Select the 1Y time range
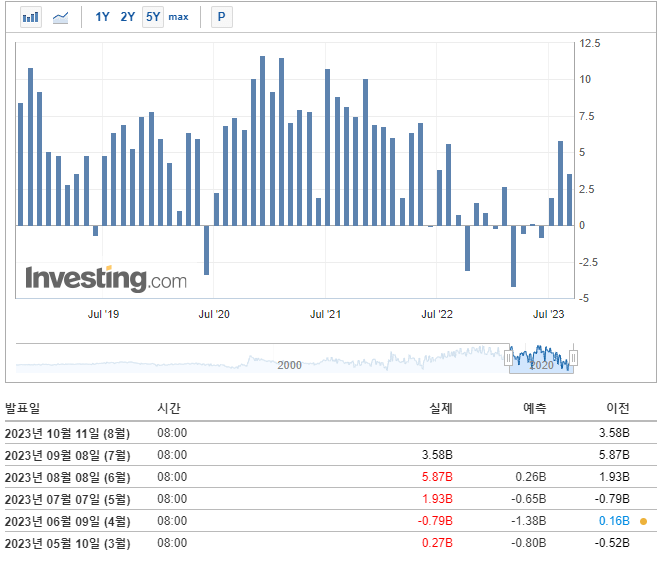664x564 pixels. point(102,17)
